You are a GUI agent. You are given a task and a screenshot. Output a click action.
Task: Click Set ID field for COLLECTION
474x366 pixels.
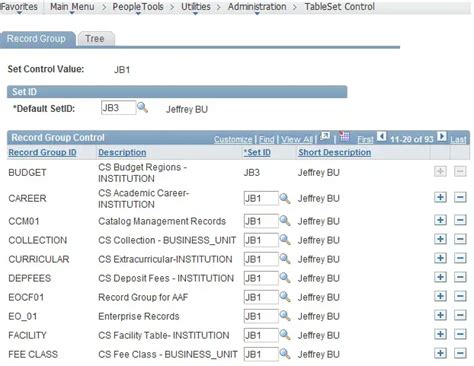click(261, 240)
